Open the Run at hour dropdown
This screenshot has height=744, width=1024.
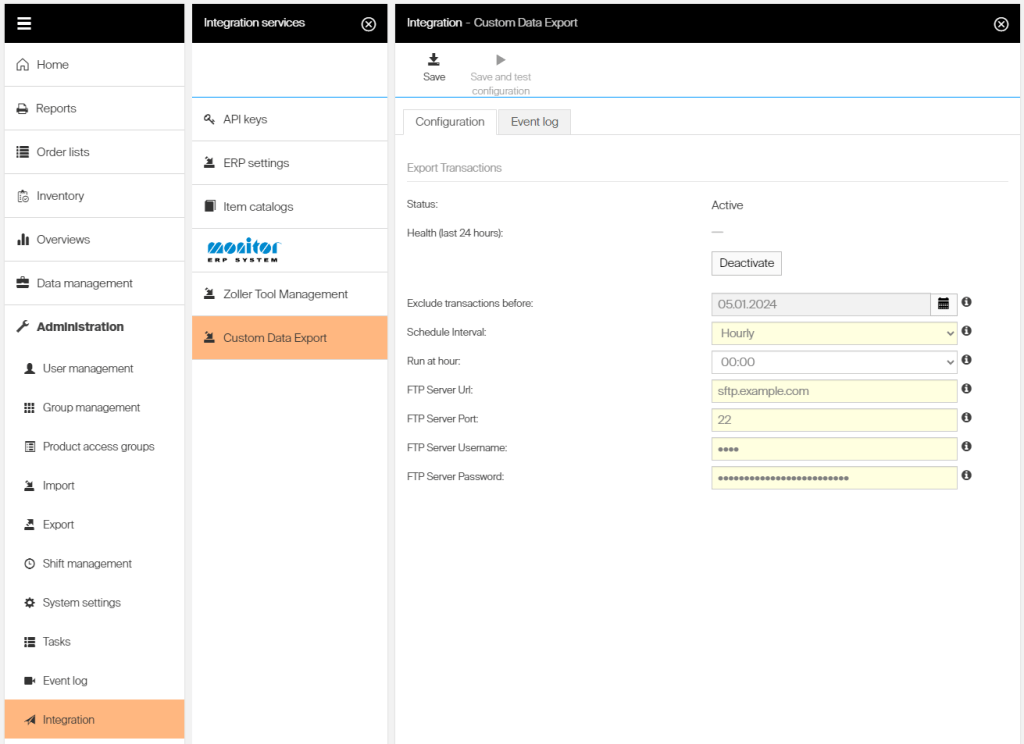834,362
